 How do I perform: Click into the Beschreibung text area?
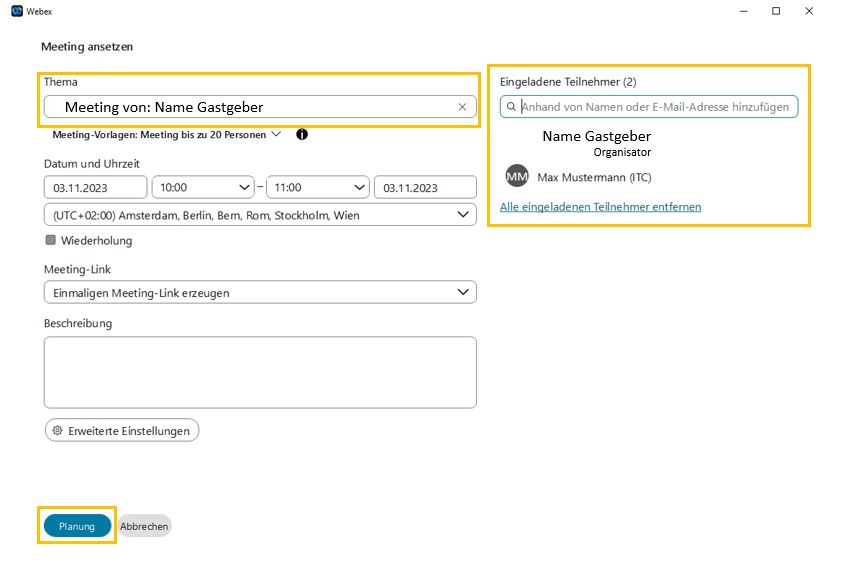click(x=260, y=372)
